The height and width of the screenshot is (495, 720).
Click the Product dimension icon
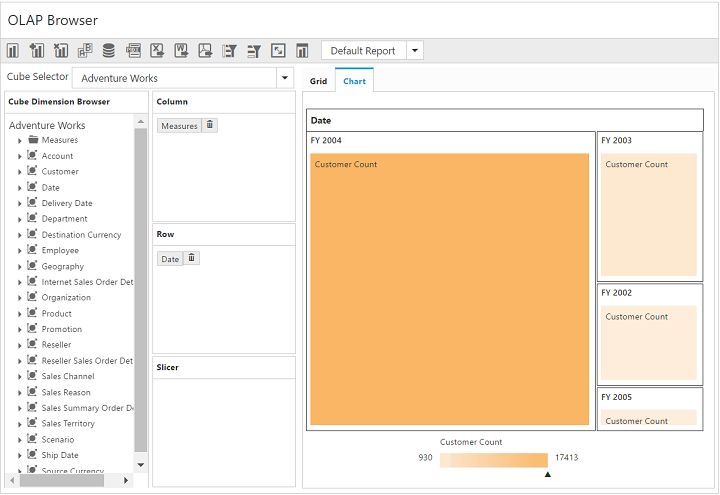point(32,313)
